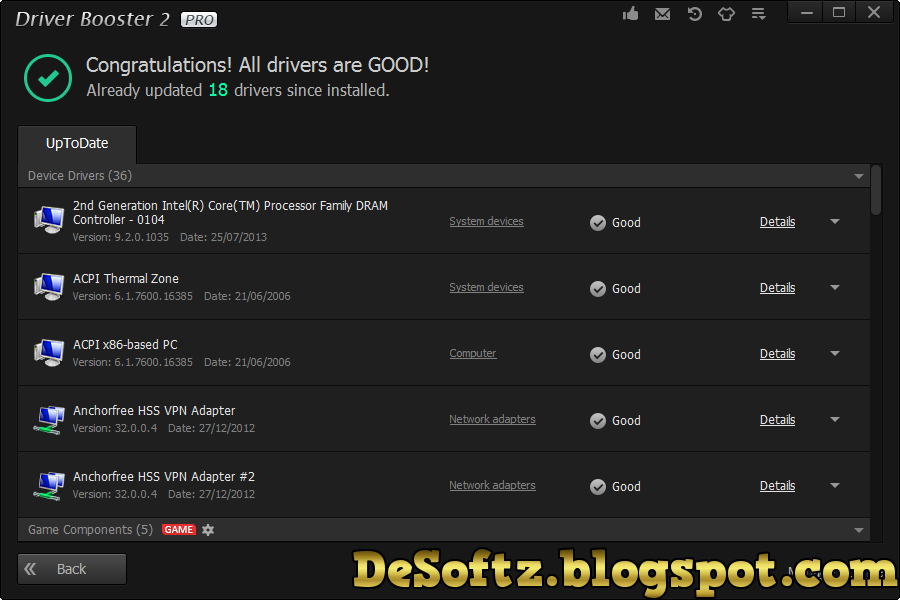900x600 pixels.
Task: Click System devices link for Intel DRAM Controller
Action: (486, 222)
